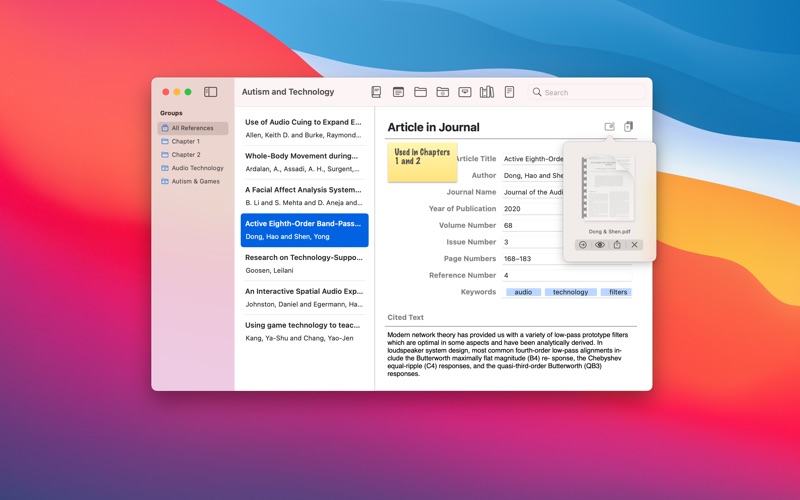The width and height of the screenshot is (800, 500).
Task: Select the Chapter 1 group
Action: click(193, 141)
